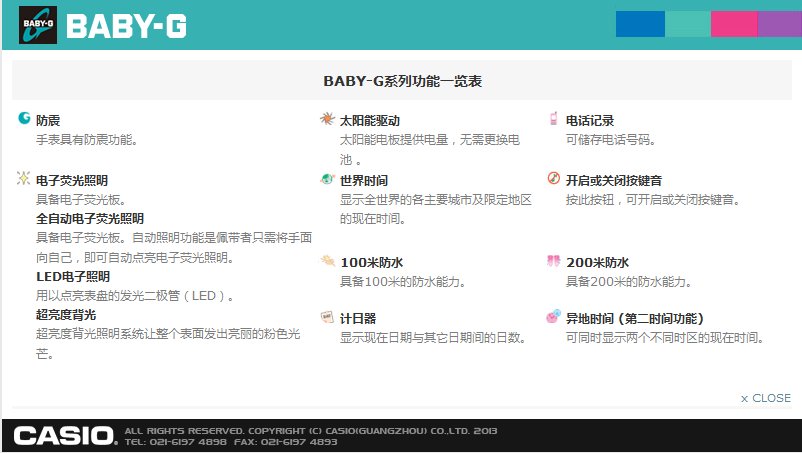The image size is (802, 453).
Task: Click the 超亮度背光 heading
Action: click(x=66, y=315)
